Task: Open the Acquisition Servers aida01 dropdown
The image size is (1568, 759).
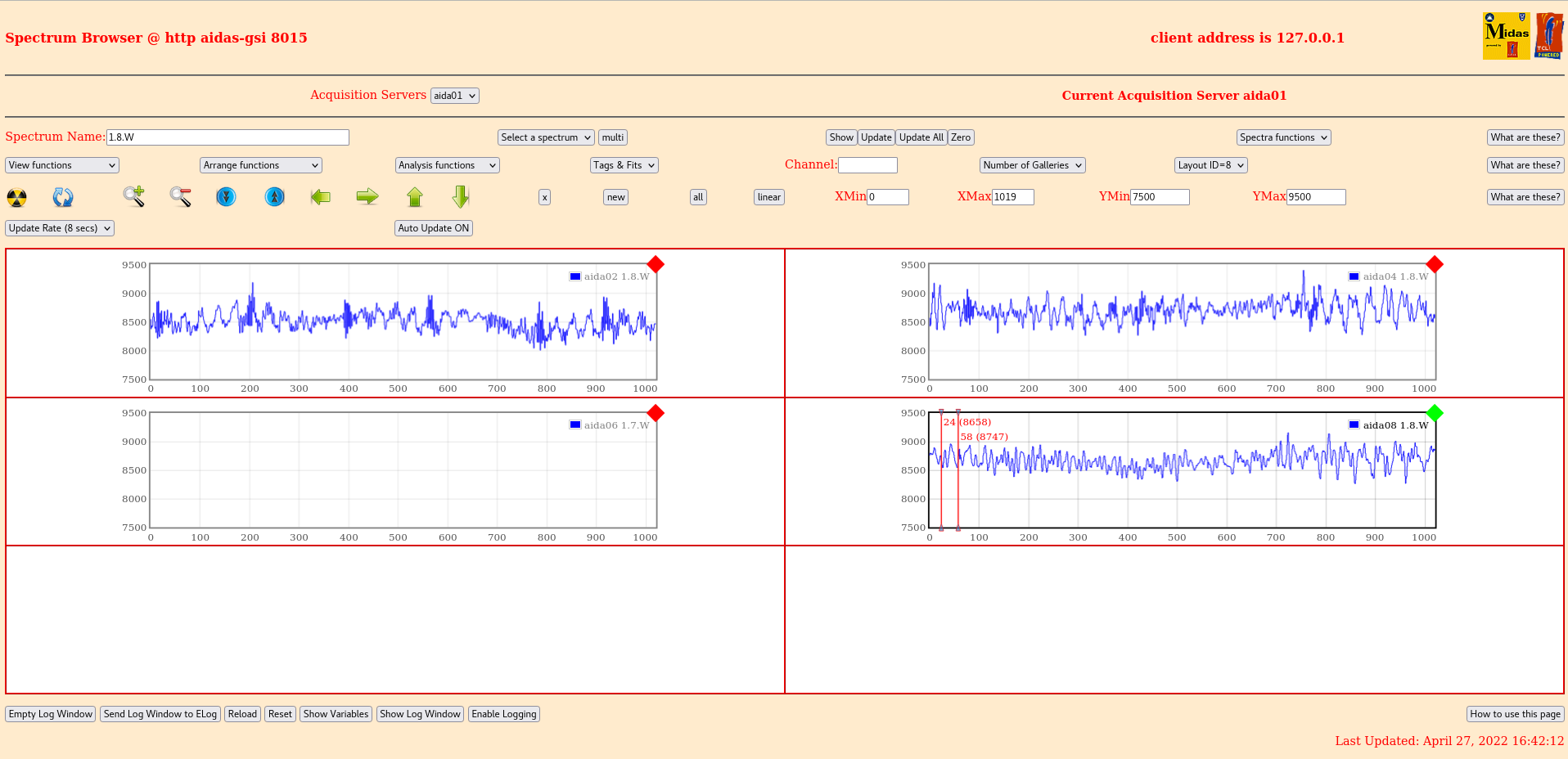Action: pyautogui.click(x=454, y=96)
